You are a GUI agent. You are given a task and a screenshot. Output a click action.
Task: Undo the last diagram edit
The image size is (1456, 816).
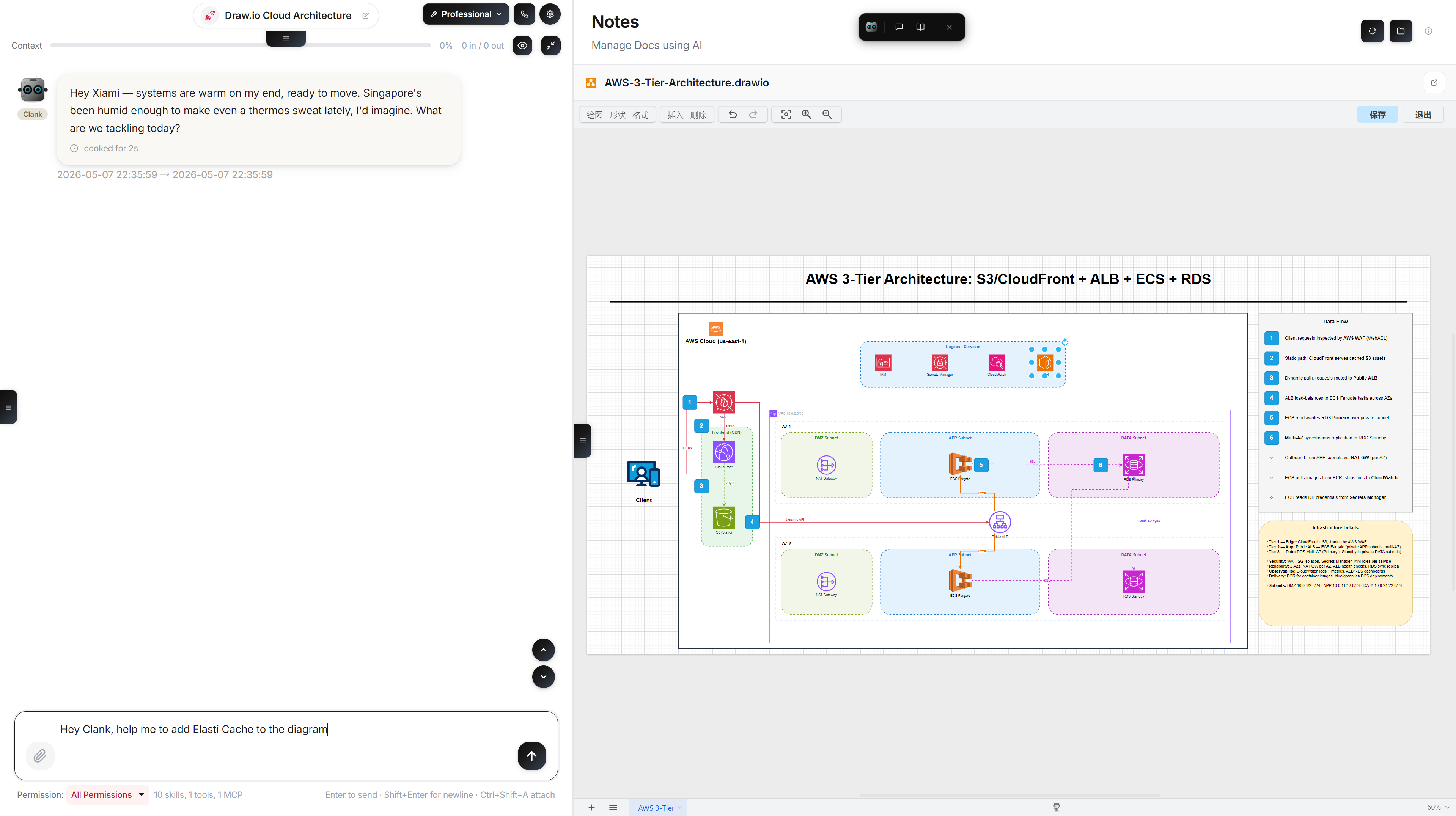click(733, 115)
